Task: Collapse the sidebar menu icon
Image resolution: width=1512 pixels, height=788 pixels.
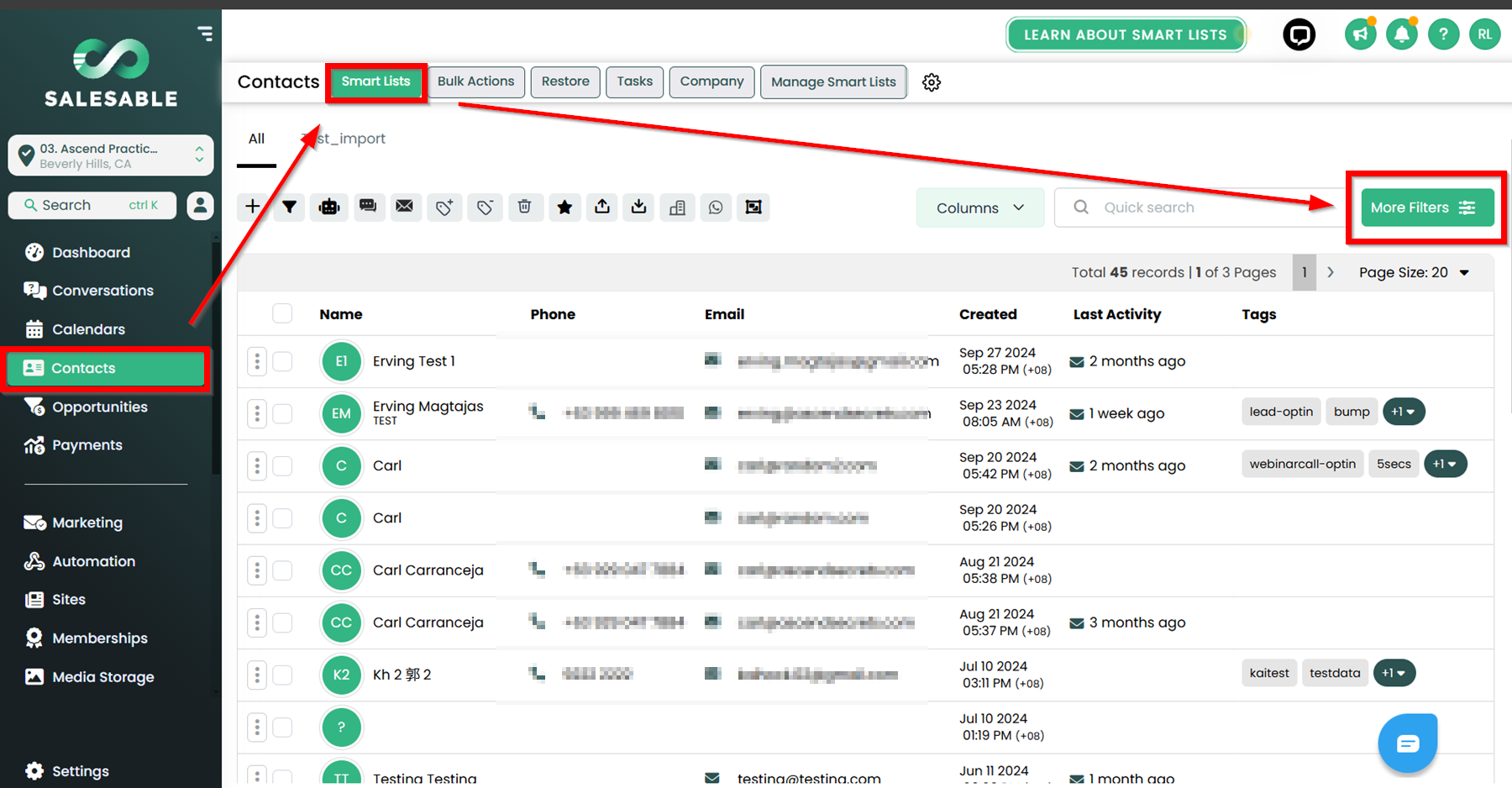Action: click(x=205, y=34)
